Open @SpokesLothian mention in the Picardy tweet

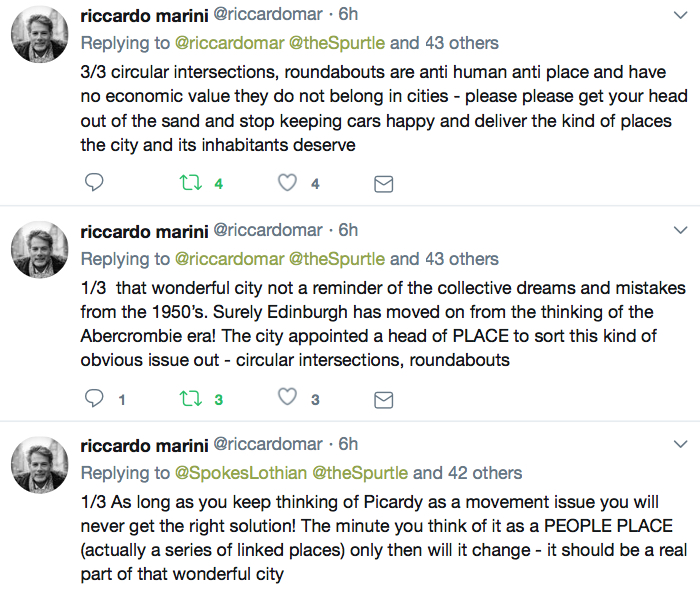click(241, 473)
